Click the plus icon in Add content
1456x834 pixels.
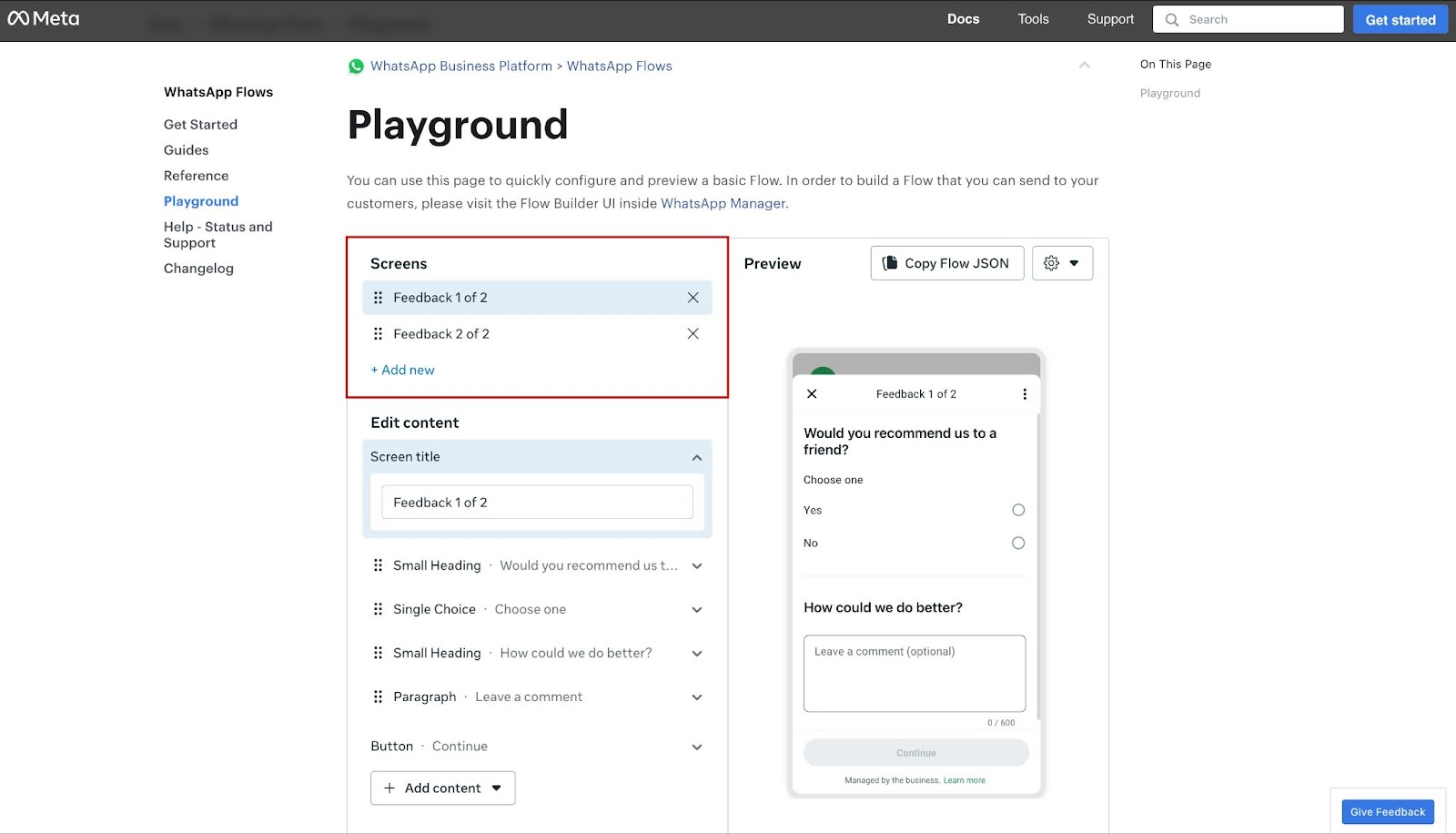[389, 788]
